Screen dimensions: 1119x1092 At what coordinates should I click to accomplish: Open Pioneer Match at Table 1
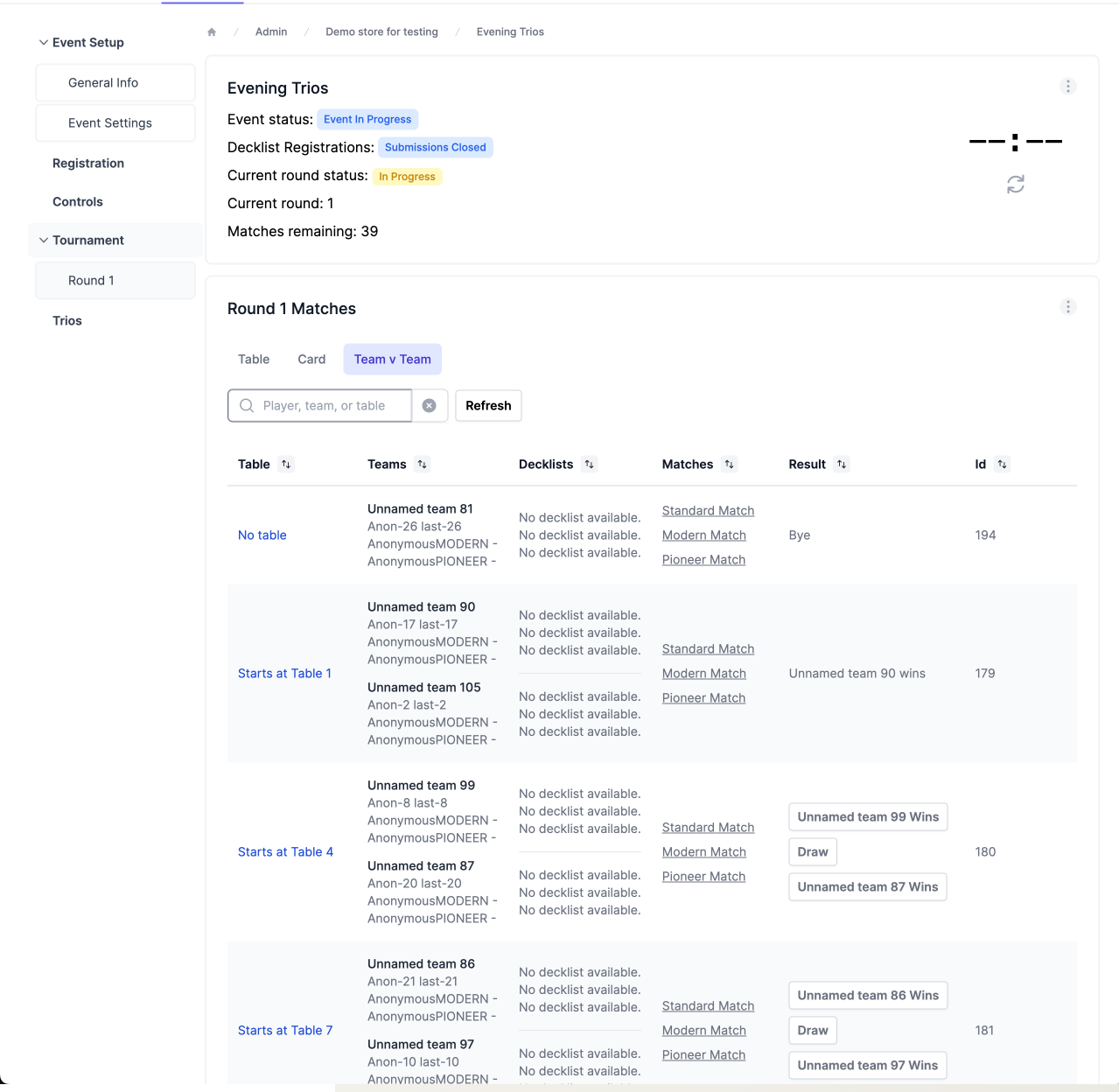(x=703, y=698)
